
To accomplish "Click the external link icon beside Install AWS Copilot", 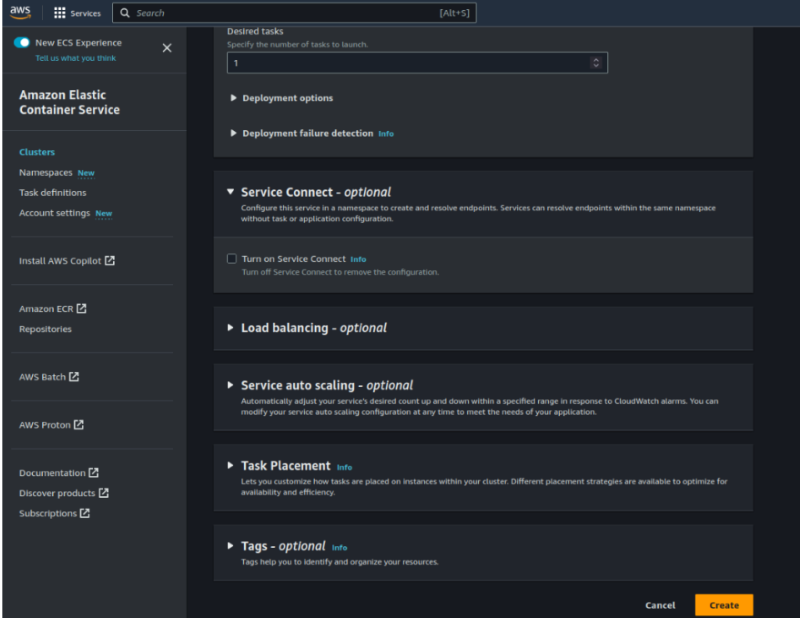I will pyautogui.click(x=110, y=261).
